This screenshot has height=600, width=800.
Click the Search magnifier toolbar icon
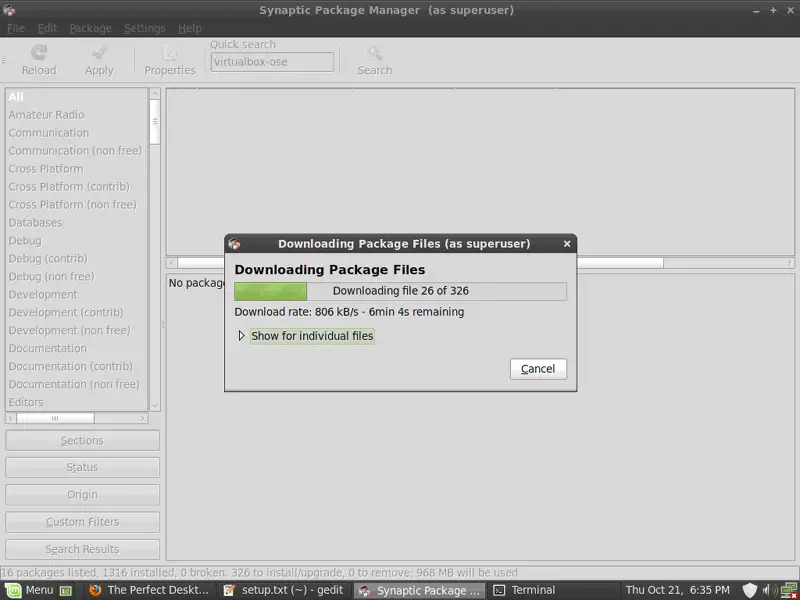point(374,53)
